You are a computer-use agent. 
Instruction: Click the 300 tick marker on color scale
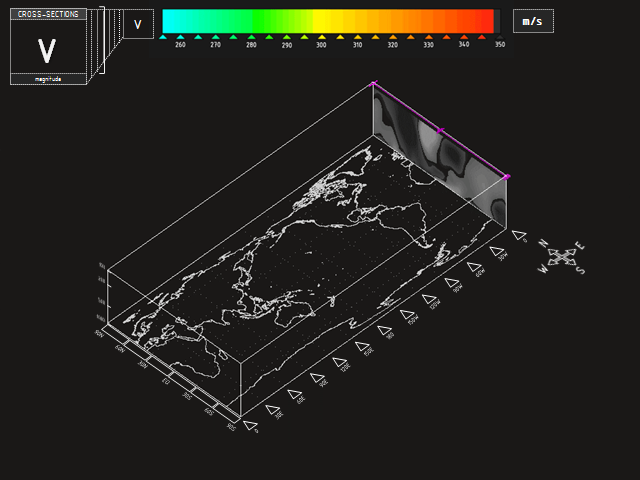pos(322,37)
